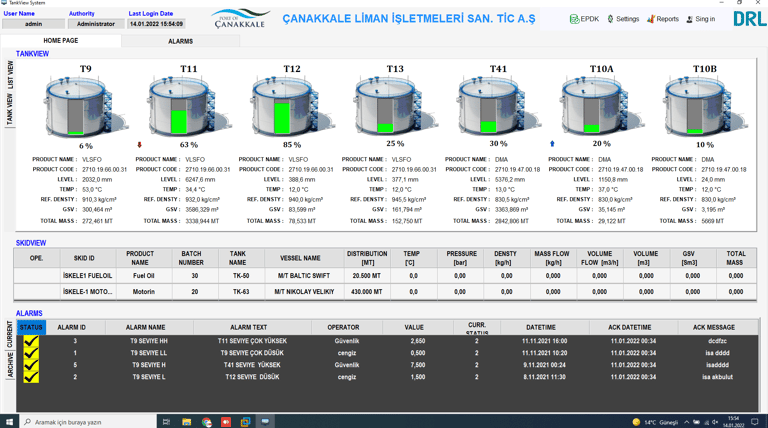This screenshot has width=768, height=428.
Task: Click the 63 % fill label of T11
Action: point(189,145)
